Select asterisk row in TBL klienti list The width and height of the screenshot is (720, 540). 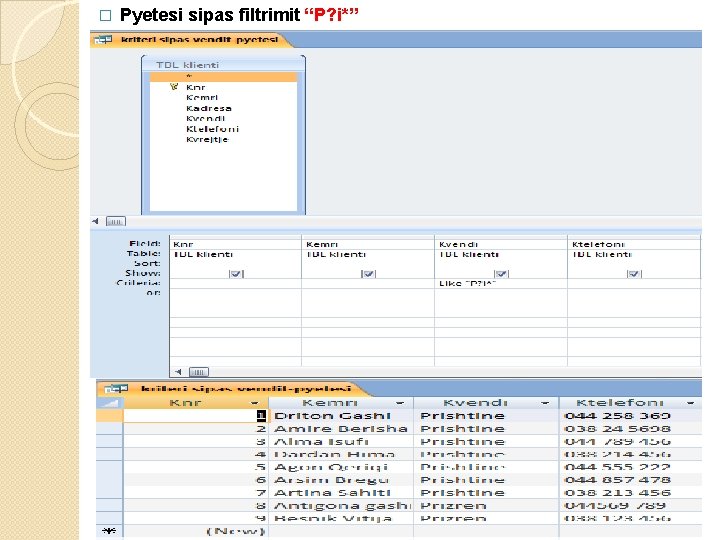[224, 77]
